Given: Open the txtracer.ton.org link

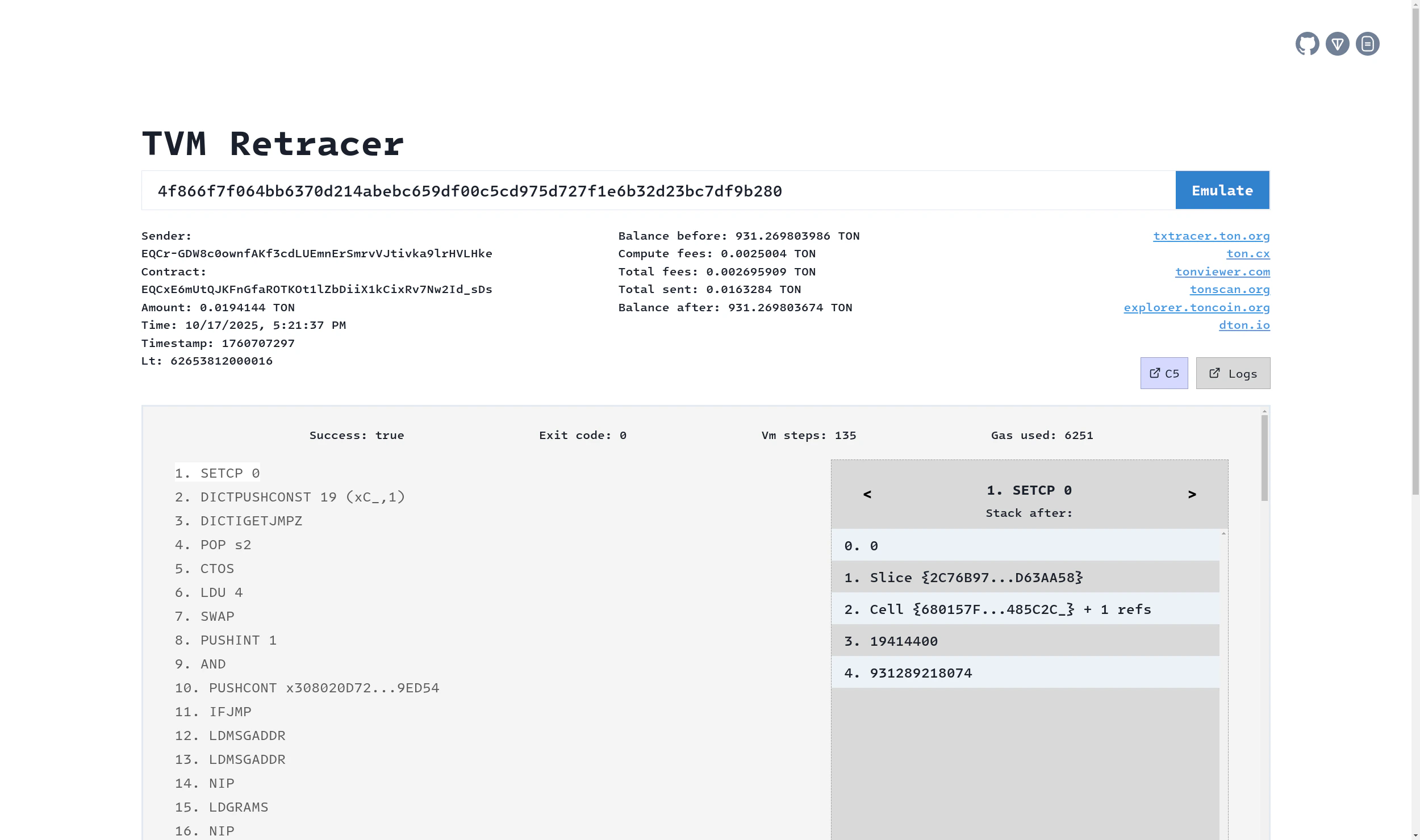Looking at the screenshot, I should 1211,236.
